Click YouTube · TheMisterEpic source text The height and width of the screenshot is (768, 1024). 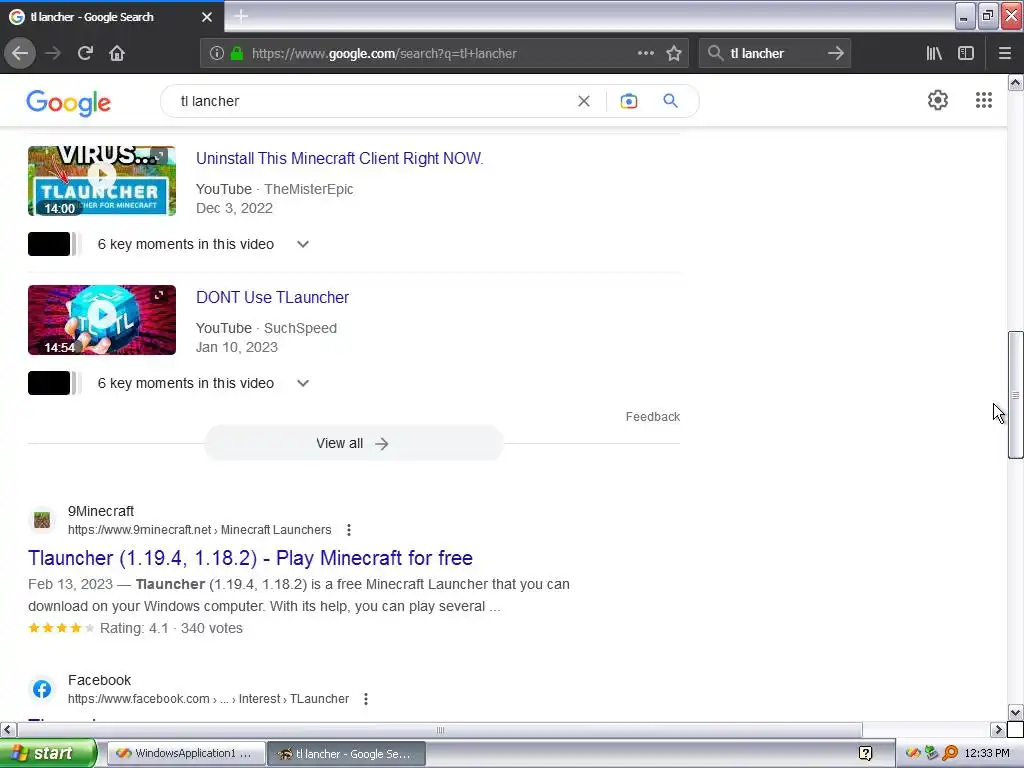click(274, 189)
